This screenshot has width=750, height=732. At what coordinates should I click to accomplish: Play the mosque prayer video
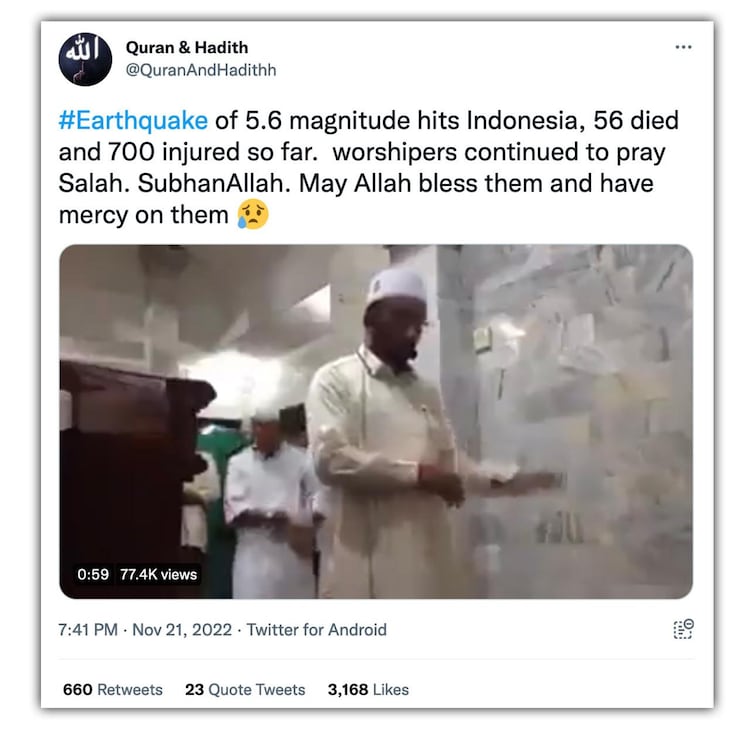[x=376, y=421]
